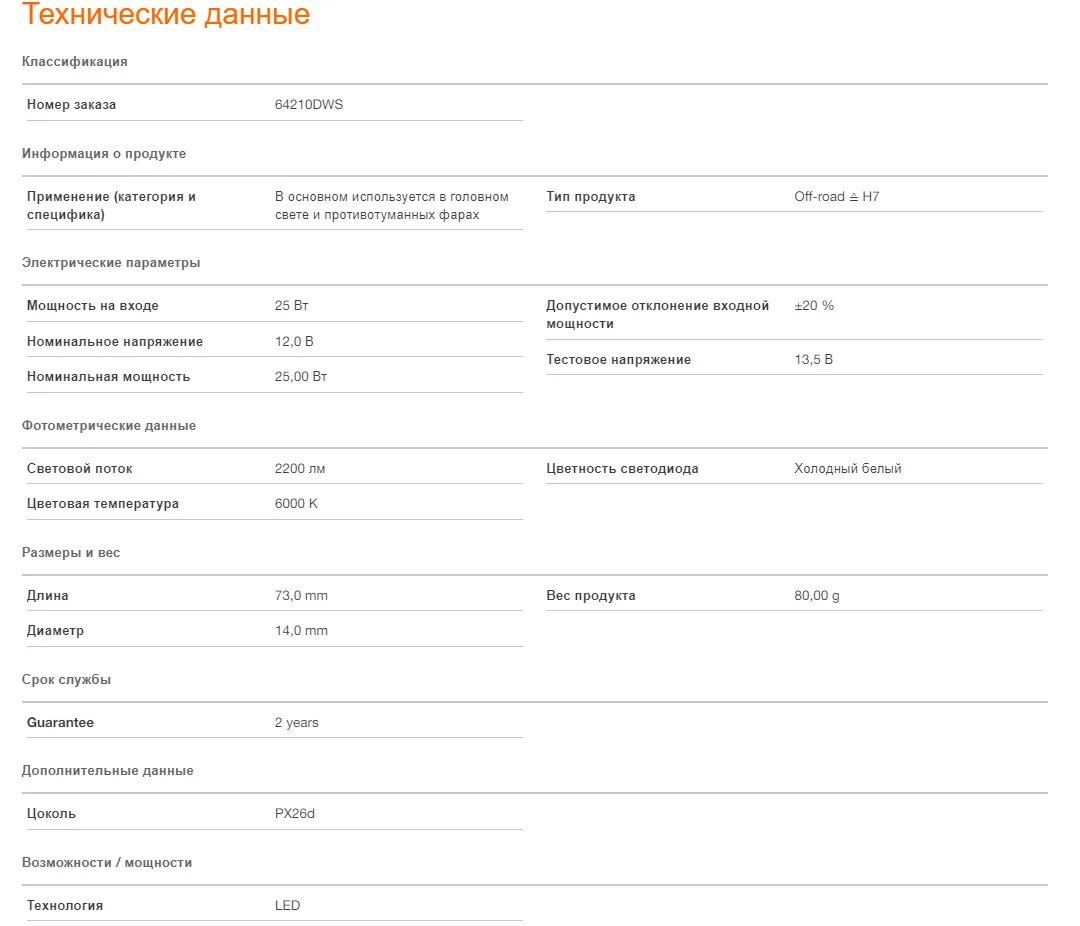Viewport: 1080px width, 926px height.
Task: Select order number 64210DWS value
Action: pyautogui.click(x=309, y=105)
